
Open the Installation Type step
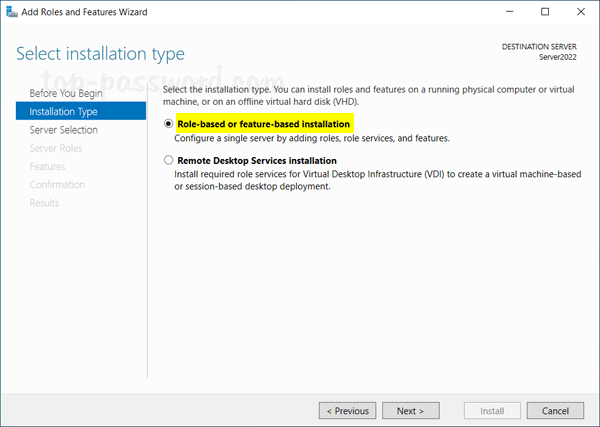[x=65, y=111]
